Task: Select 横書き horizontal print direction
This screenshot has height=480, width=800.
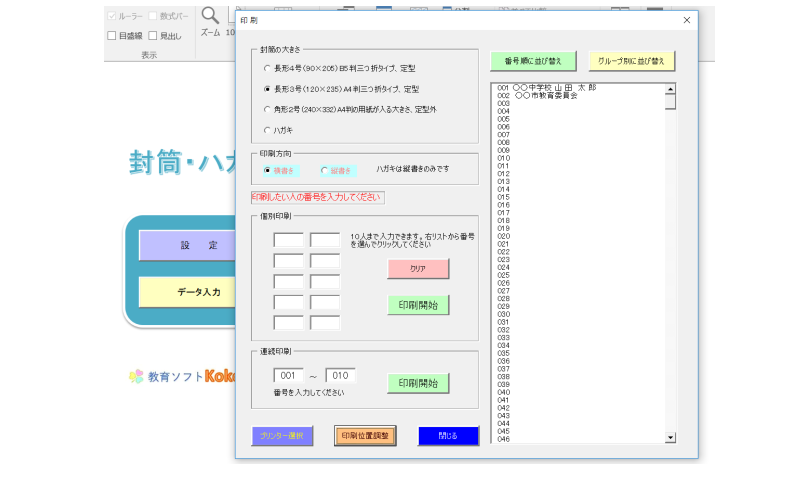Action: [x=267, y=171]
